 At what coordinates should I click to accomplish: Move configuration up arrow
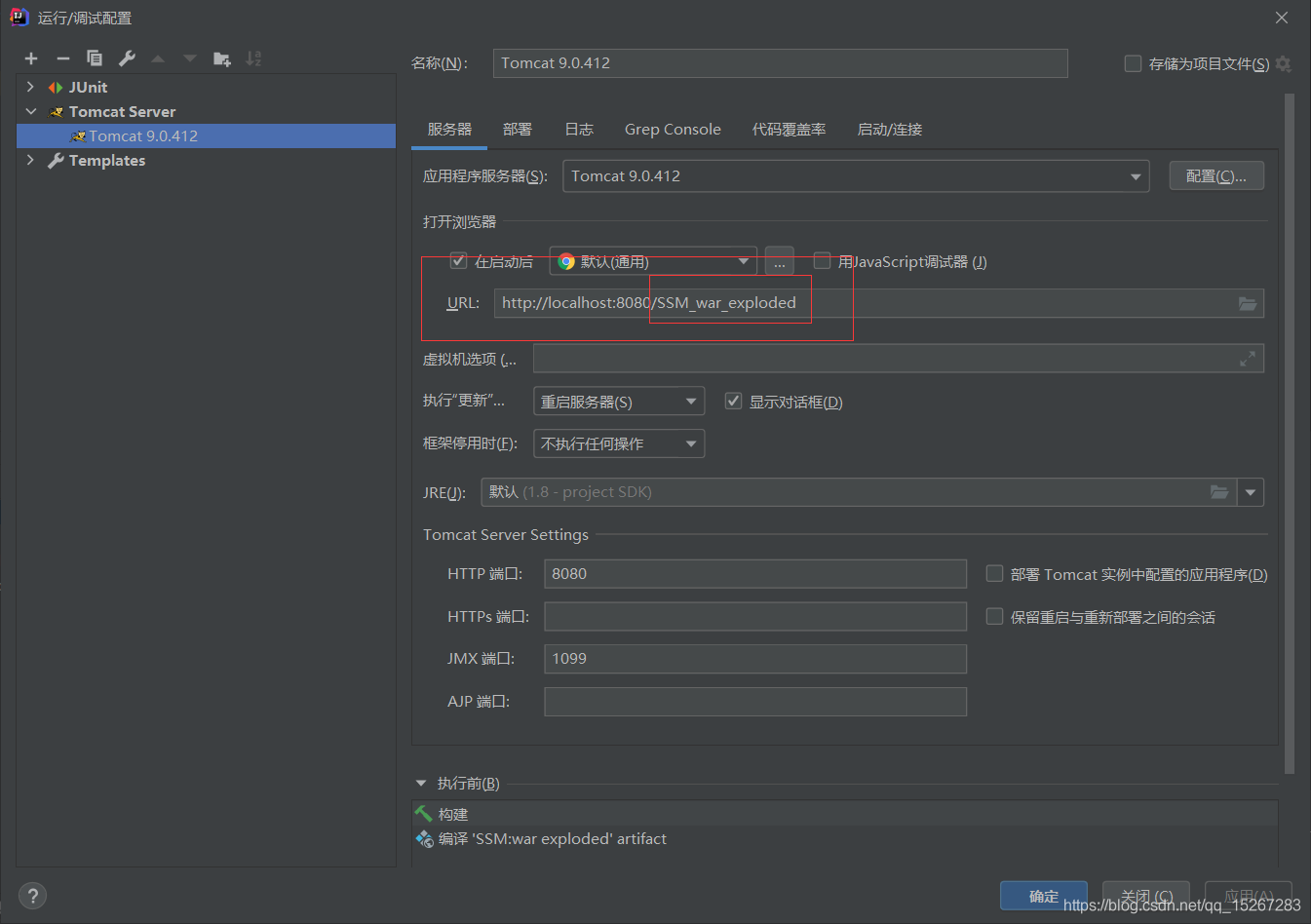(x=158, y=58)
